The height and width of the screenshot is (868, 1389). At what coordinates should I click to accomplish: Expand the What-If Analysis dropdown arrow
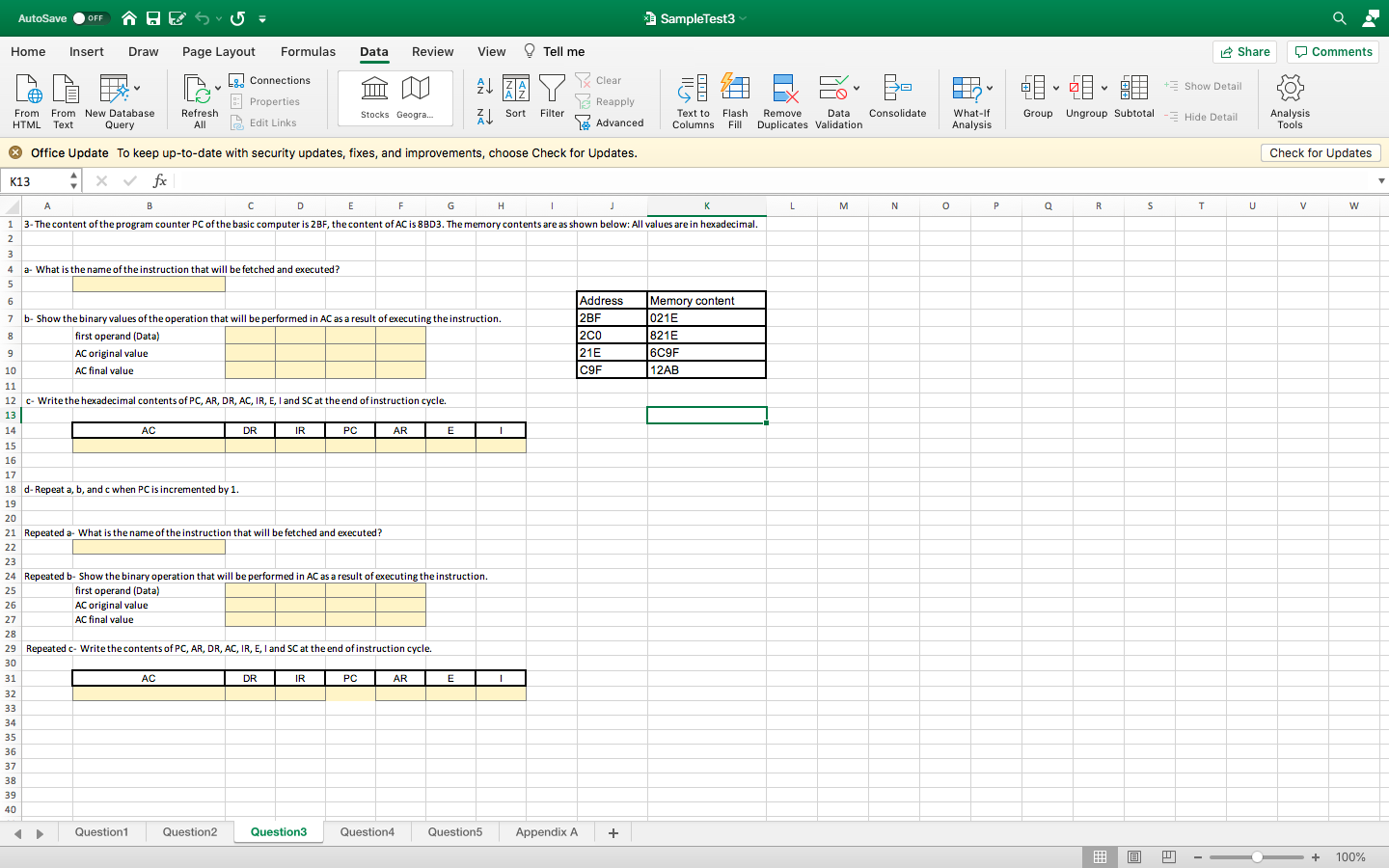(x=990, y=88)
